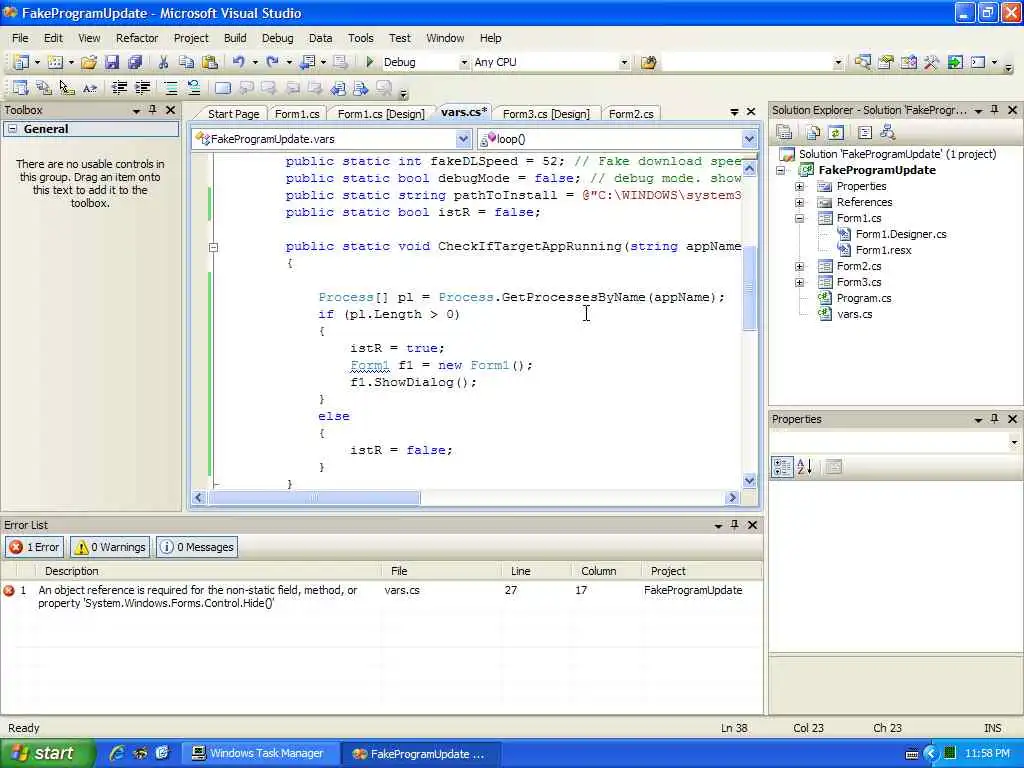Image resolution: width=1024 pixels, height=768 pixels.
Task: Click the Save All icon
Action: click(135, 62)
